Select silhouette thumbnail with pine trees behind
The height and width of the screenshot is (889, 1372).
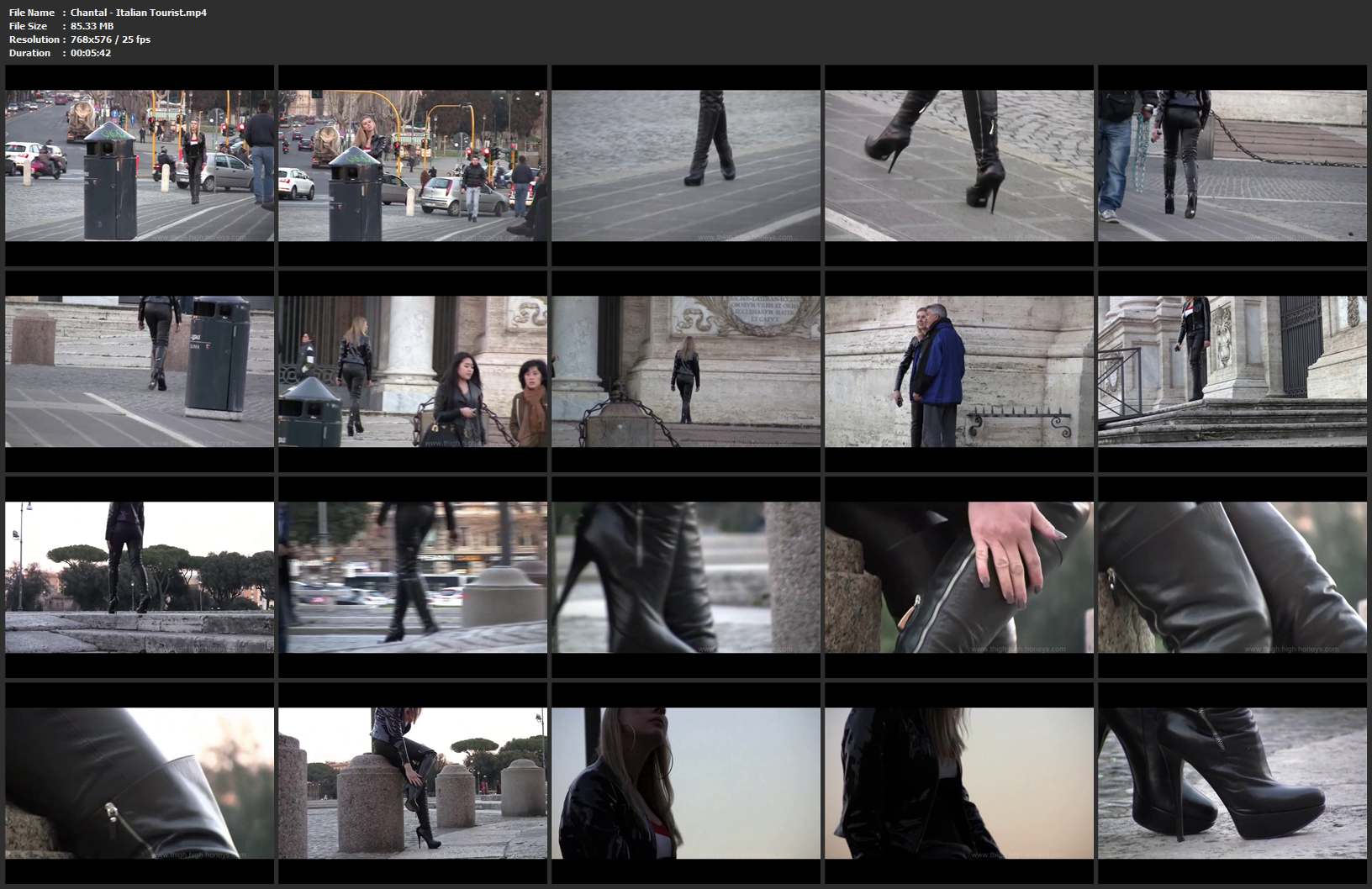click(140, 577)
